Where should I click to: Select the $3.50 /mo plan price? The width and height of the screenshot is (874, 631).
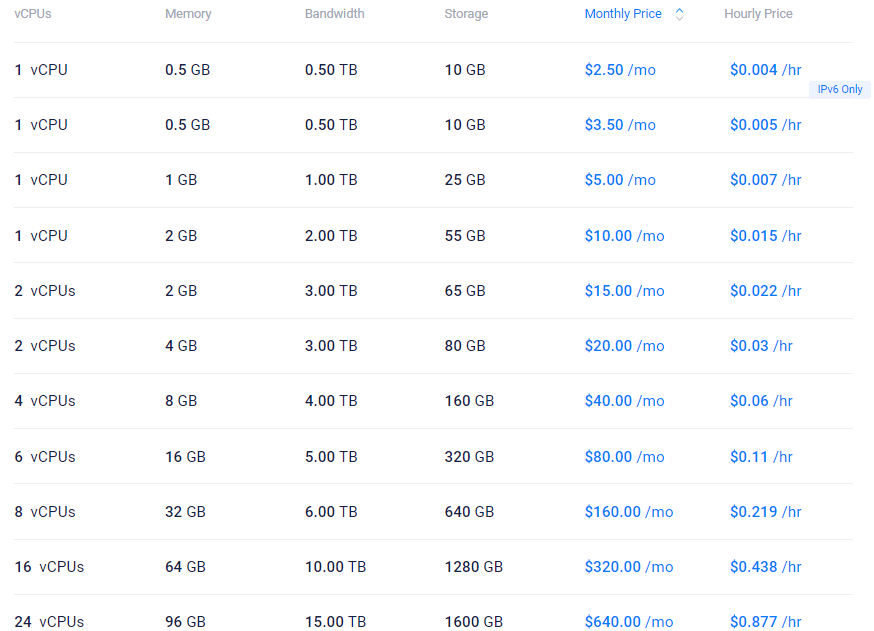(620, 125)
